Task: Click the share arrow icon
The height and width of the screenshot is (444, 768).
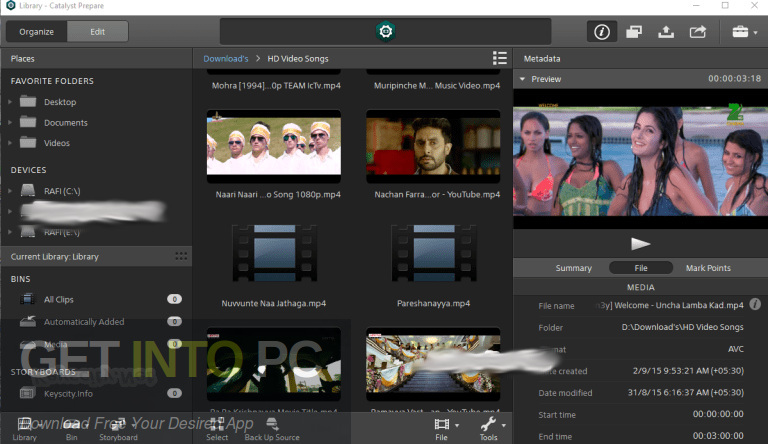Action: coord(697,32)
